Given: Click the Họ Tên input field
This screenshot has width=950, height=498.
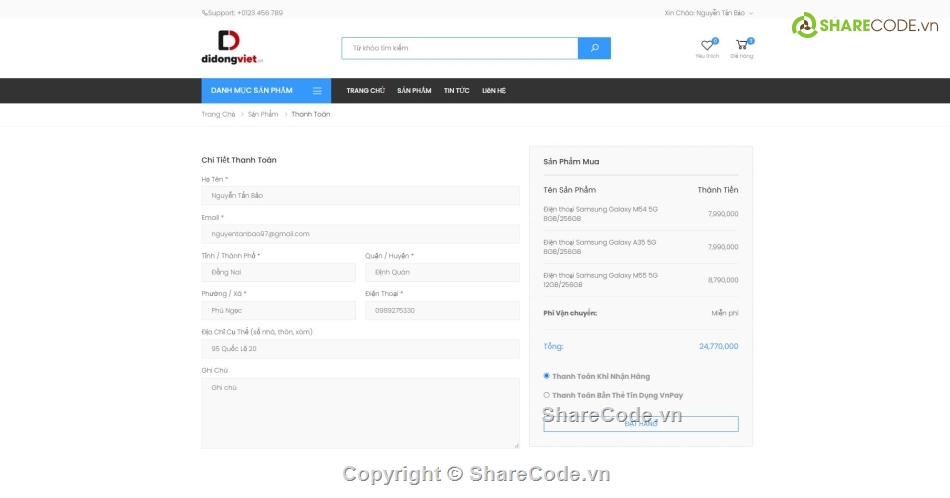Looking at the screenshot, I should tap(360, 196).
